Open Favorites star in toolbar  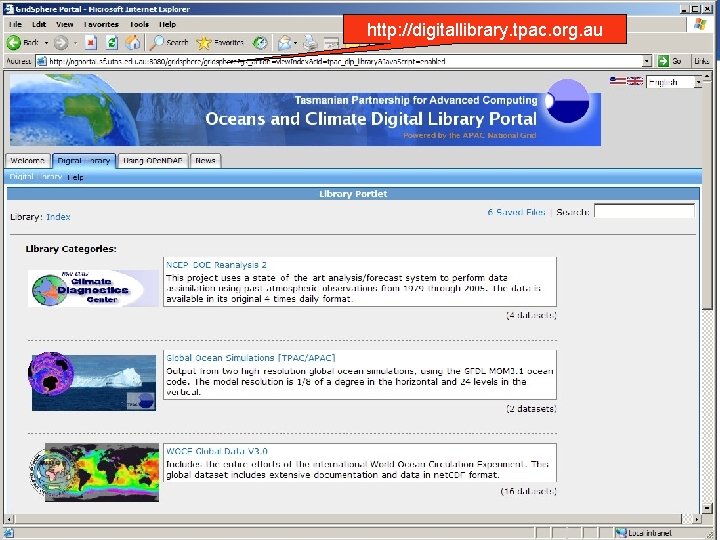(x=203, y=43)
